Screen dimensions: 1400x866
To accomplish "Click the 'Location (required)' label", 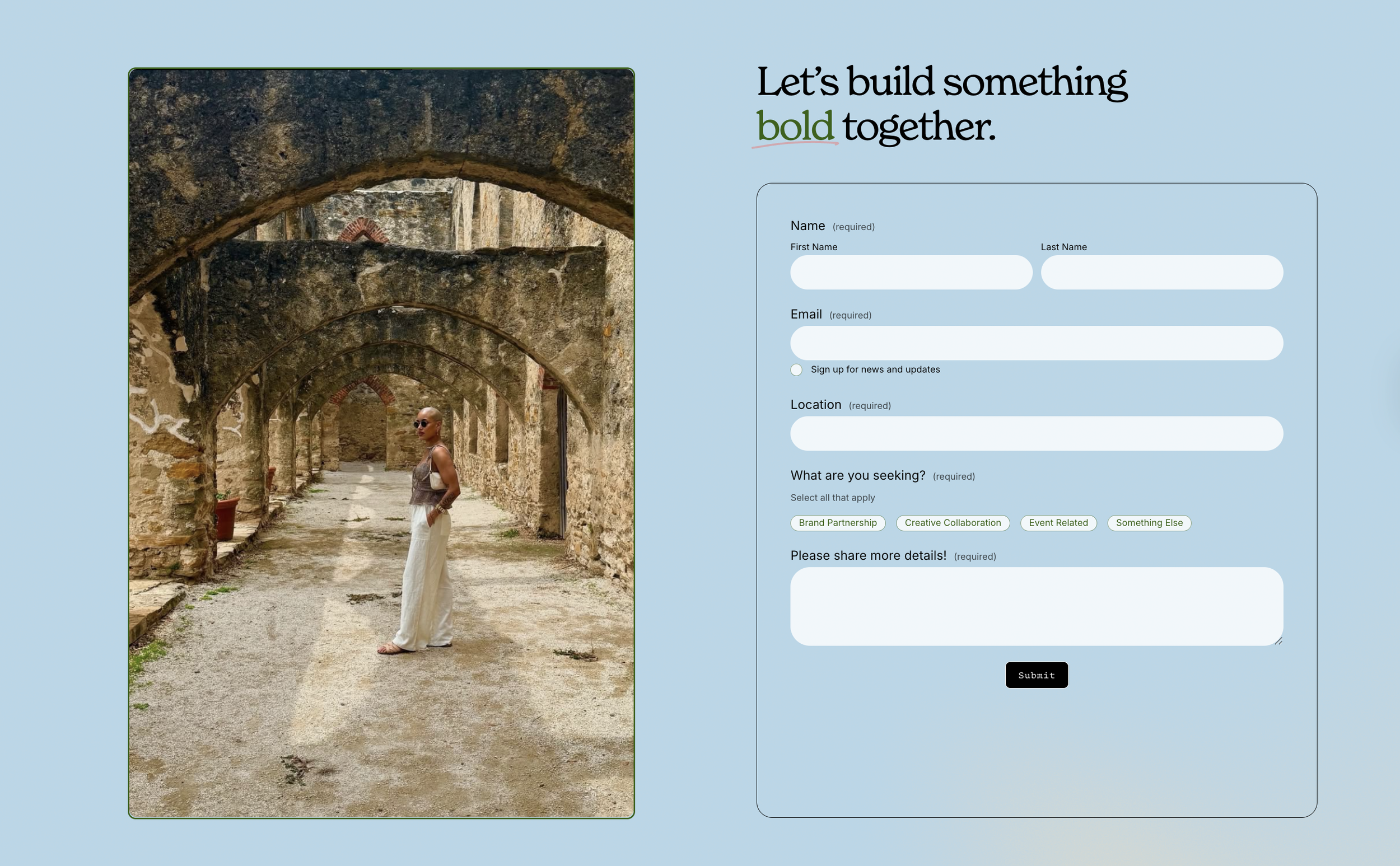I will (x=841, y=405).
